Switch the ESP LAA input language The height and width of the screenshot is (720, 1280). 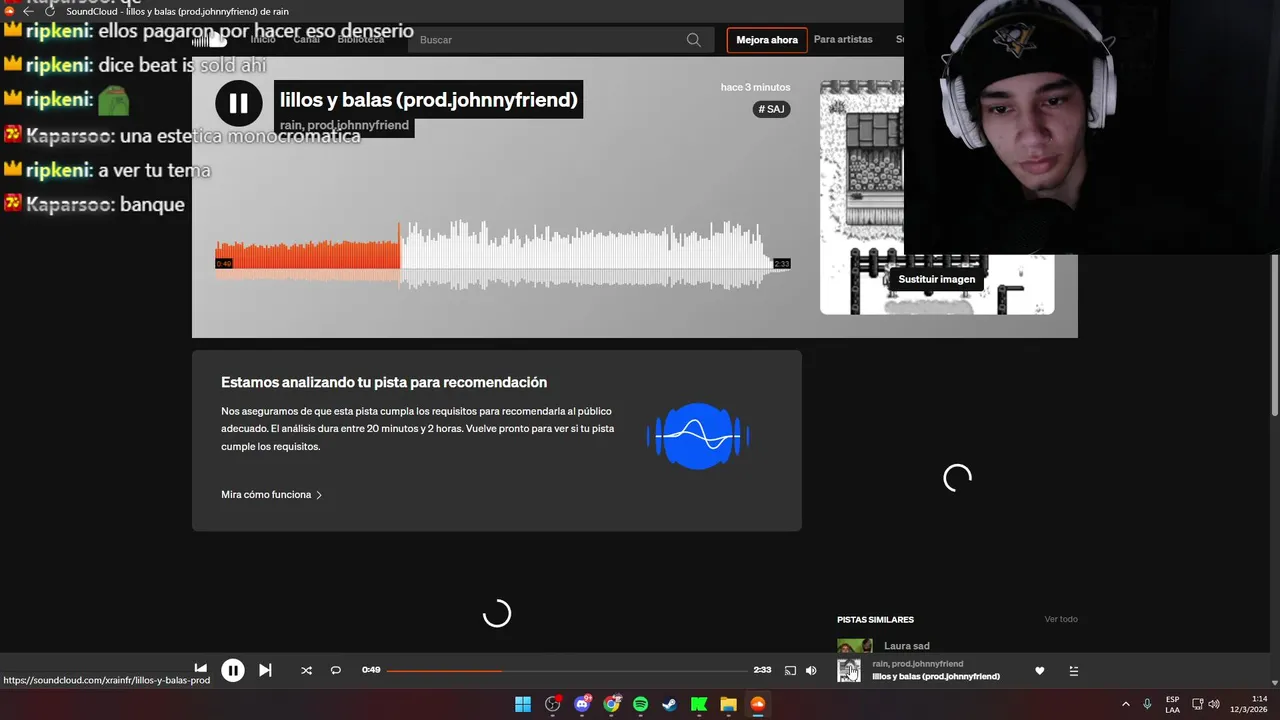coord(1172,704)
